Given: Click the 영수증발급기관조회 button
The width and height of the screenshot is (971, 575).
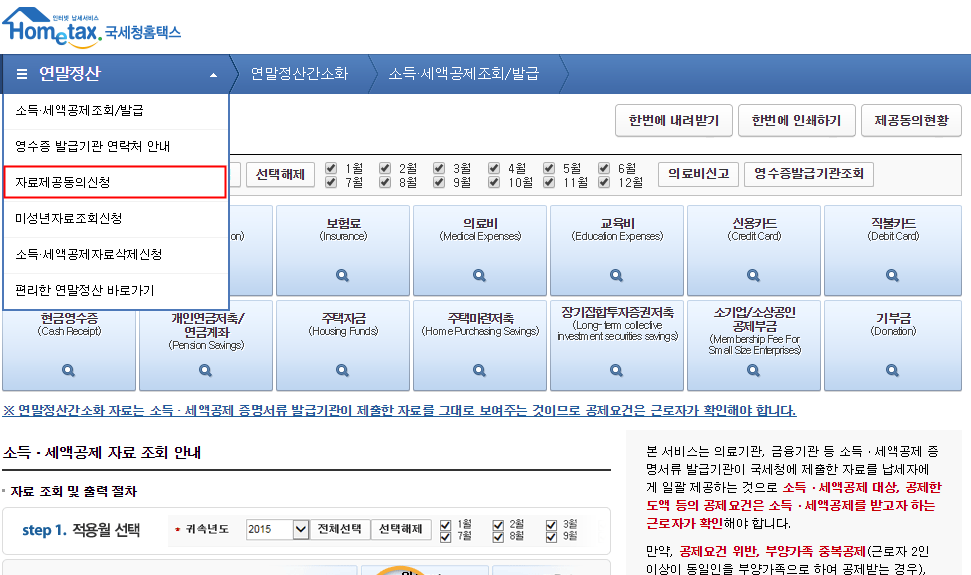Looking at the screenshot, I should point(809,174).
